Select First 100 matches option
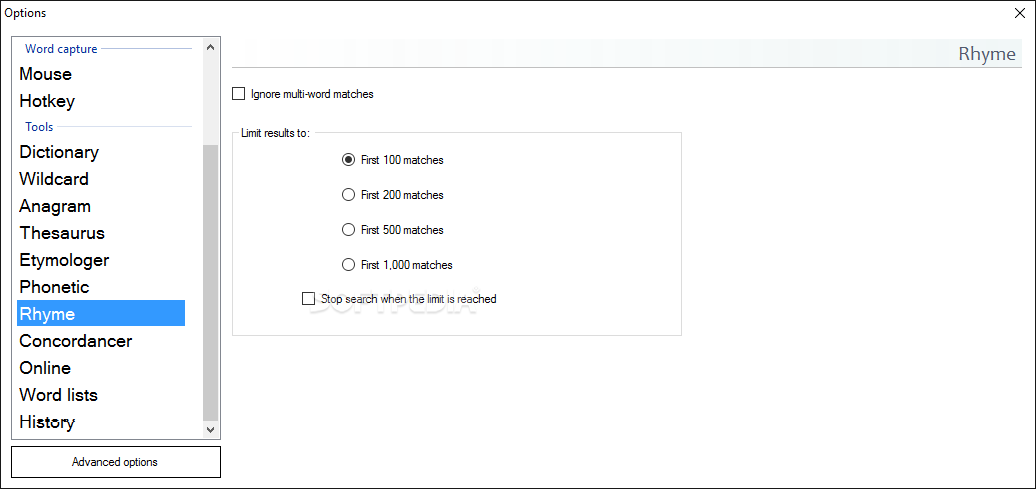The image size is (1036, 489). tap(349, 160)
